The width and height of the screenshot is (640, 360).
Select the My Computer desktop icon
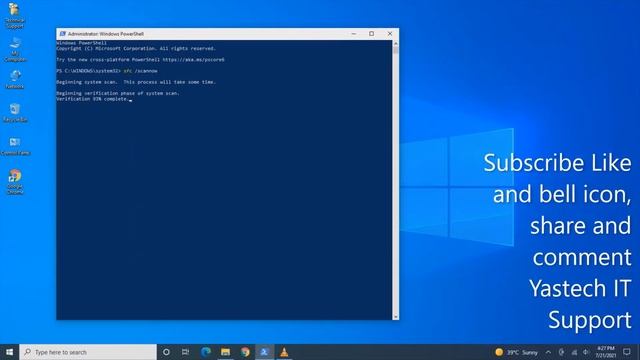point(15,49)
